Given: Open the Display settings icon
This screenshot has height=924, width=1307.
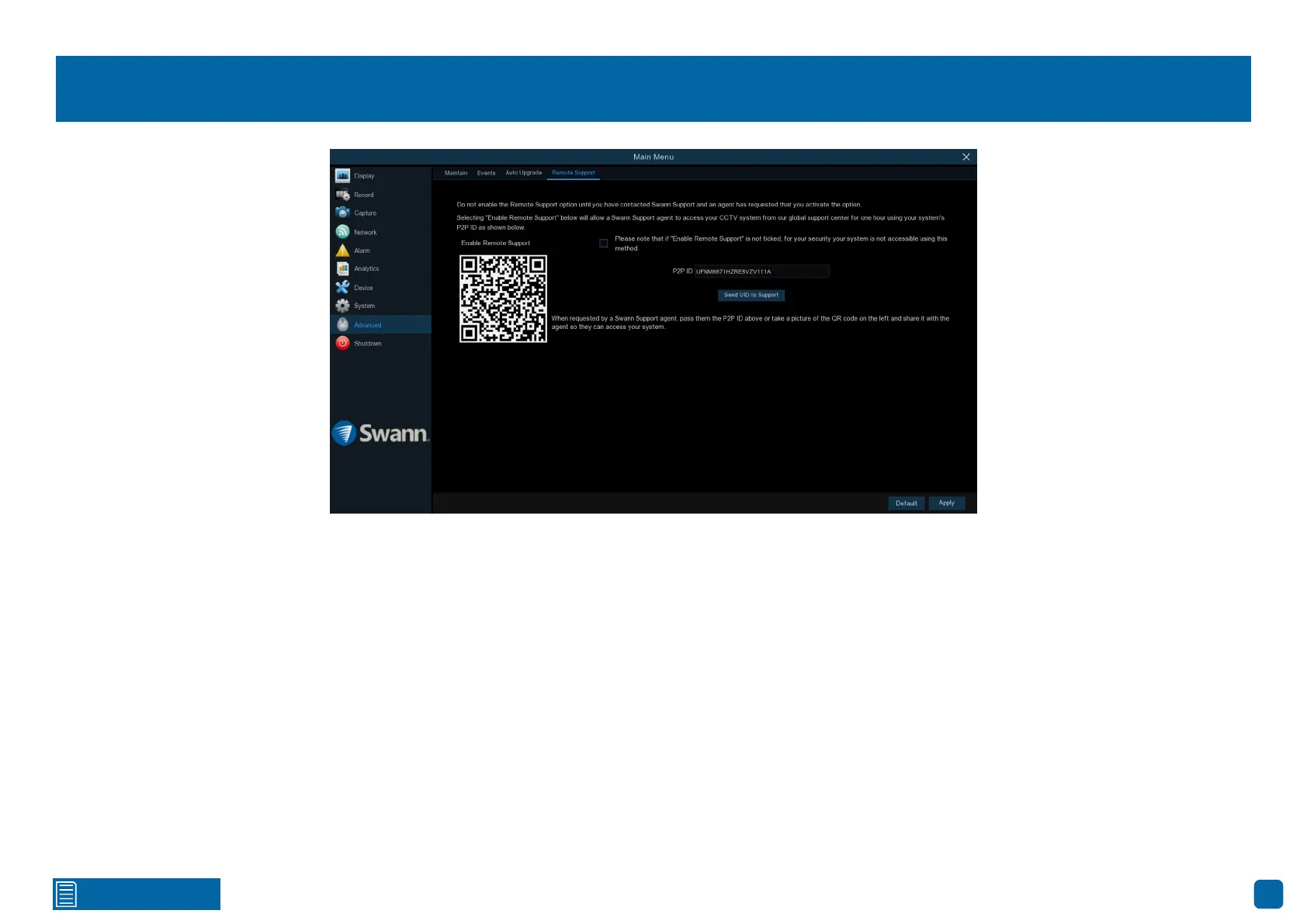Looking at the screenshot, I should tap(342, 176).
